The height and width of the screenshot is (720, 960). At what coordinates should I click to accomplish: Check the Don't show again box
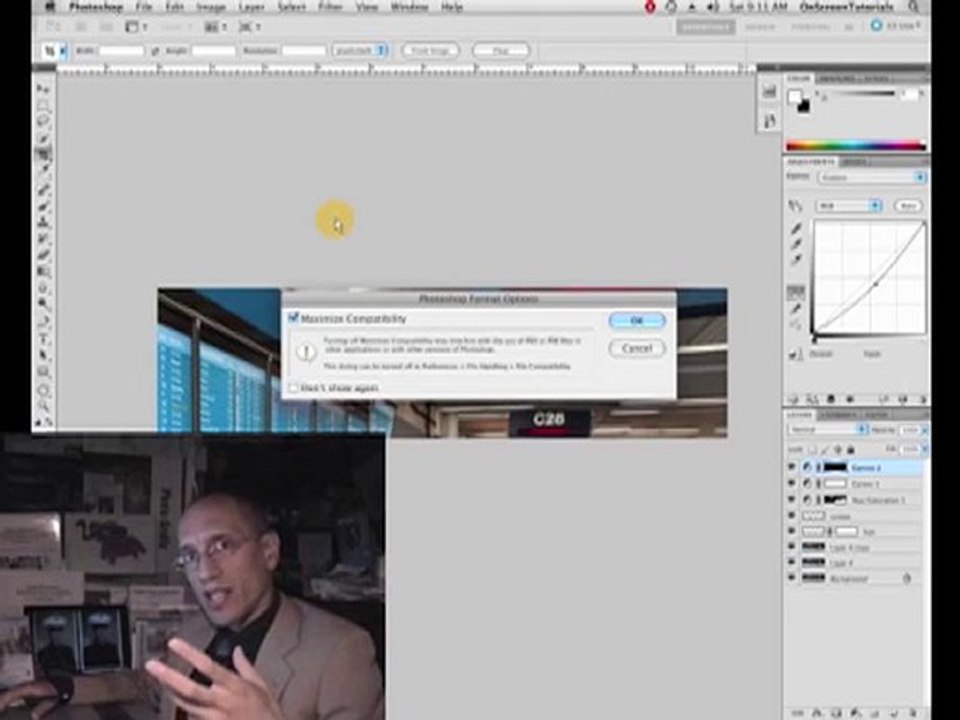(293, 388)
